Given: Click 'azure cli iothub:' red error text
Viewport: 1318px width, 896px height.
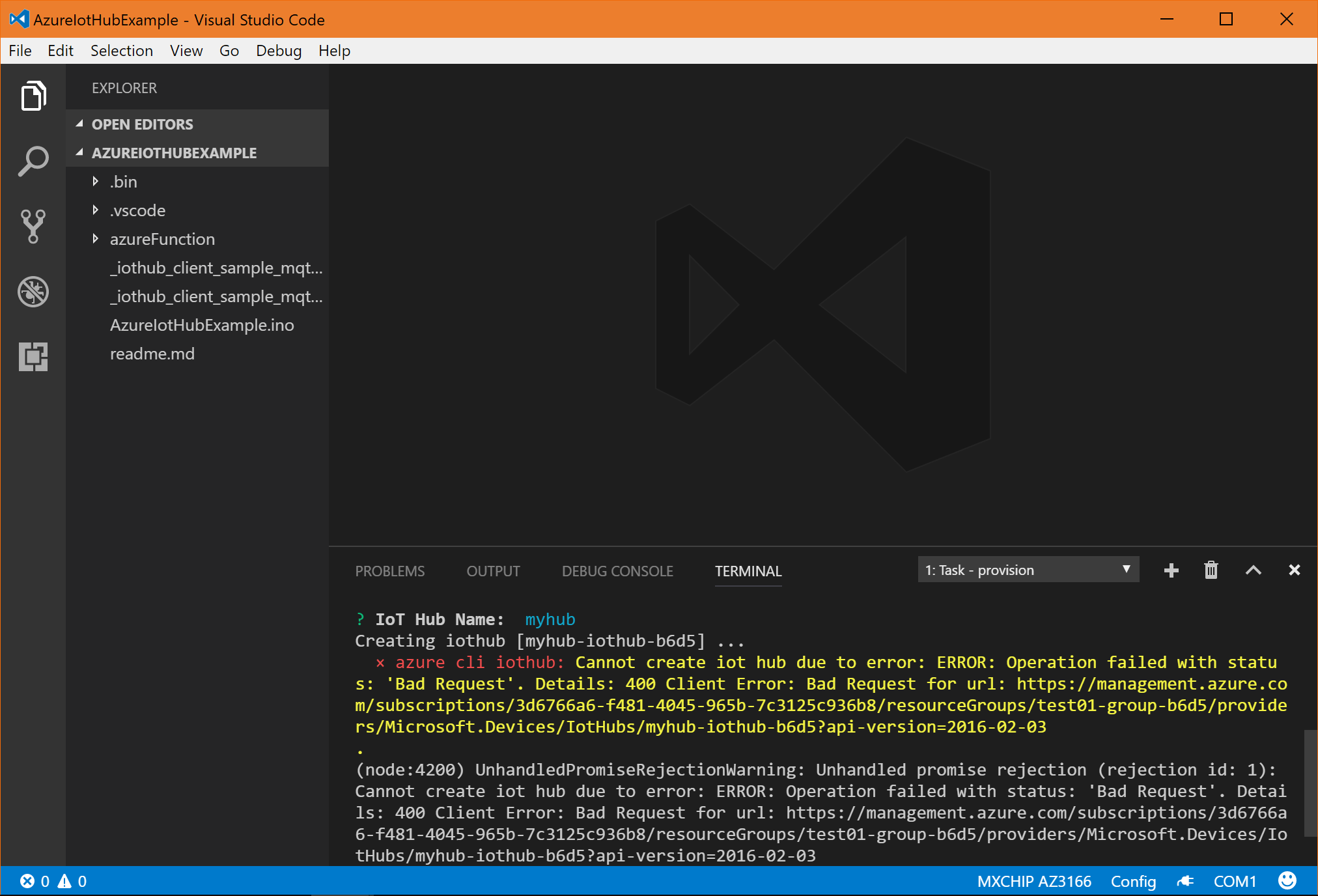Looking at the screenshot, I should (480, 662).
